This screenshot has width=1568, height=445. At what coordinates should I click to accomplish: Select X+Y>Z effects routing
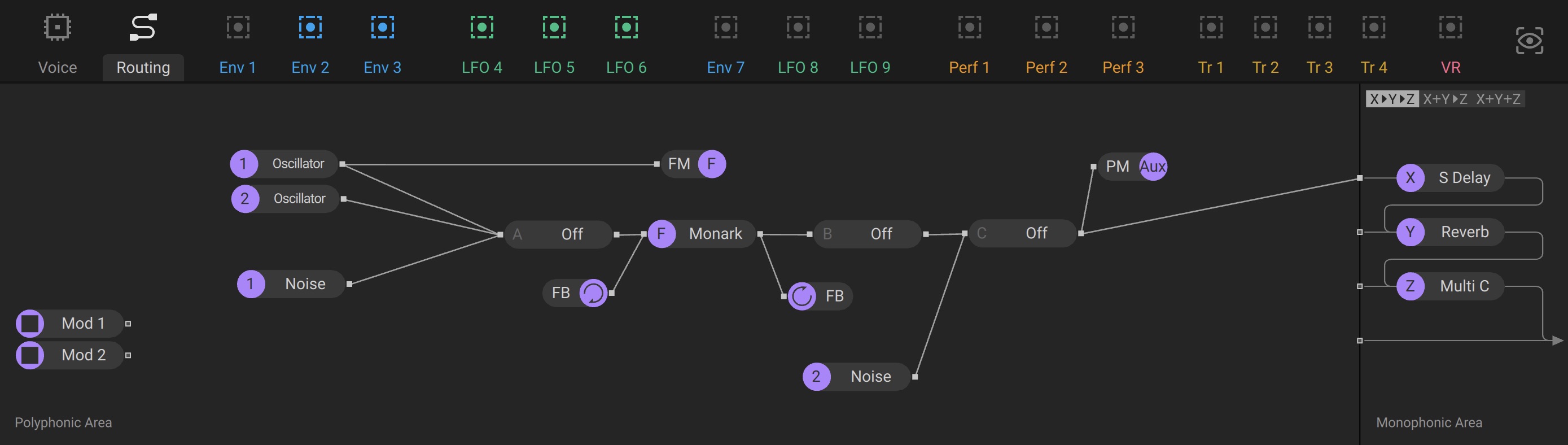pyautogui.click(x=1445, y=99)
